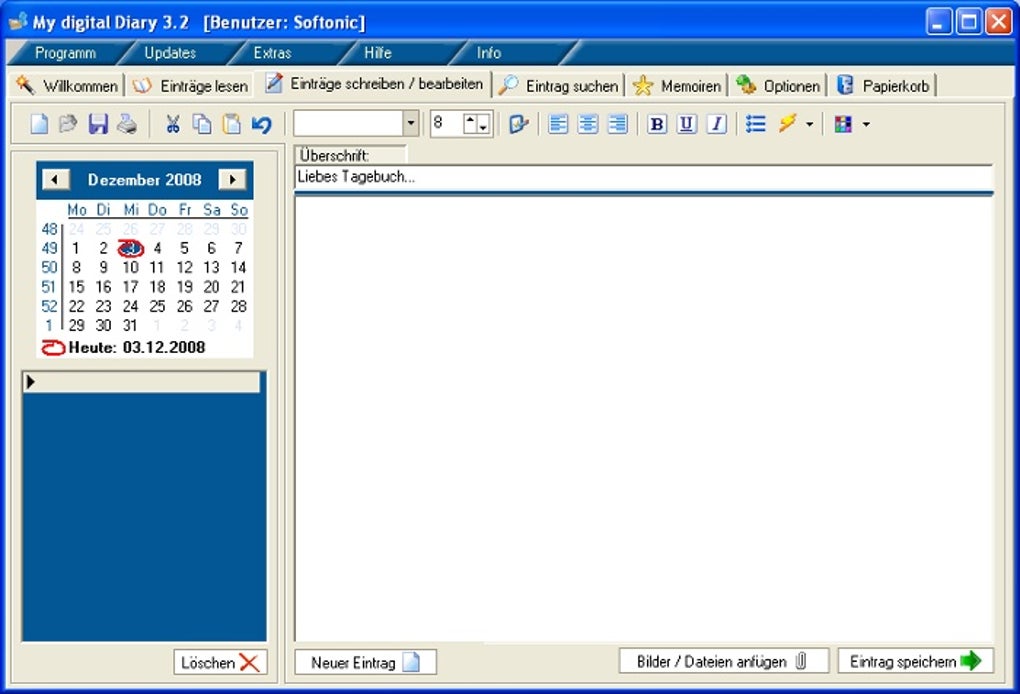Select December 1 in calendar
Viewport: 1020px width, 694px height.
tap(76, 248)
